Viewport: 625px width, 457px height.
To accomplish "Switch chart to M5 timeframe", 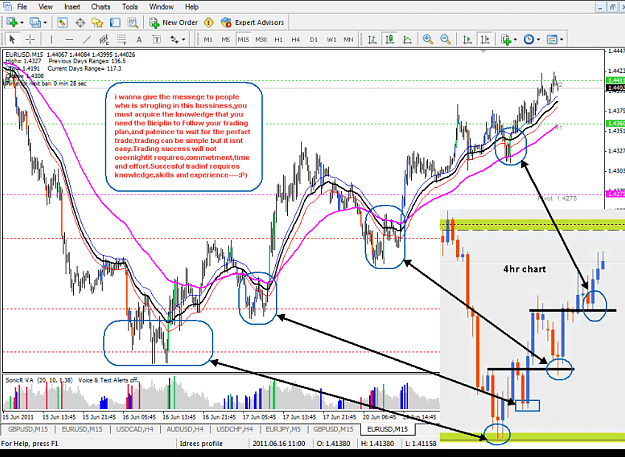I will 226,39.
